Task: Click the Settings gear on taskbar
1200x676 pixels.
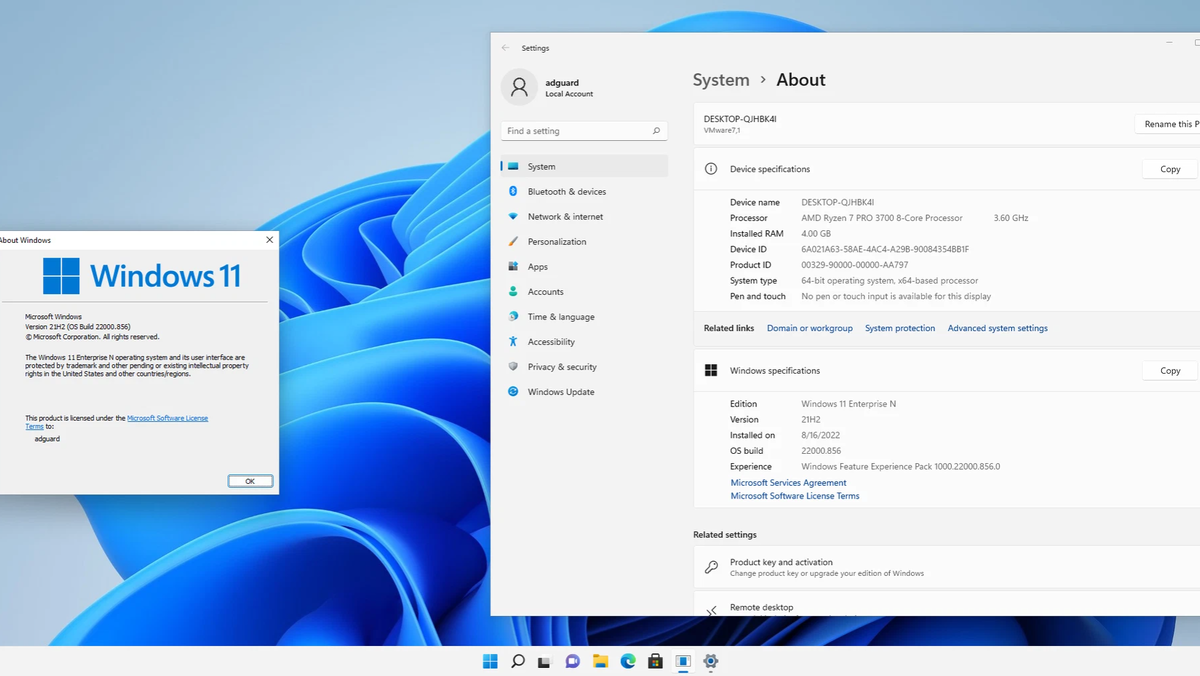Action: pos(711,661)
